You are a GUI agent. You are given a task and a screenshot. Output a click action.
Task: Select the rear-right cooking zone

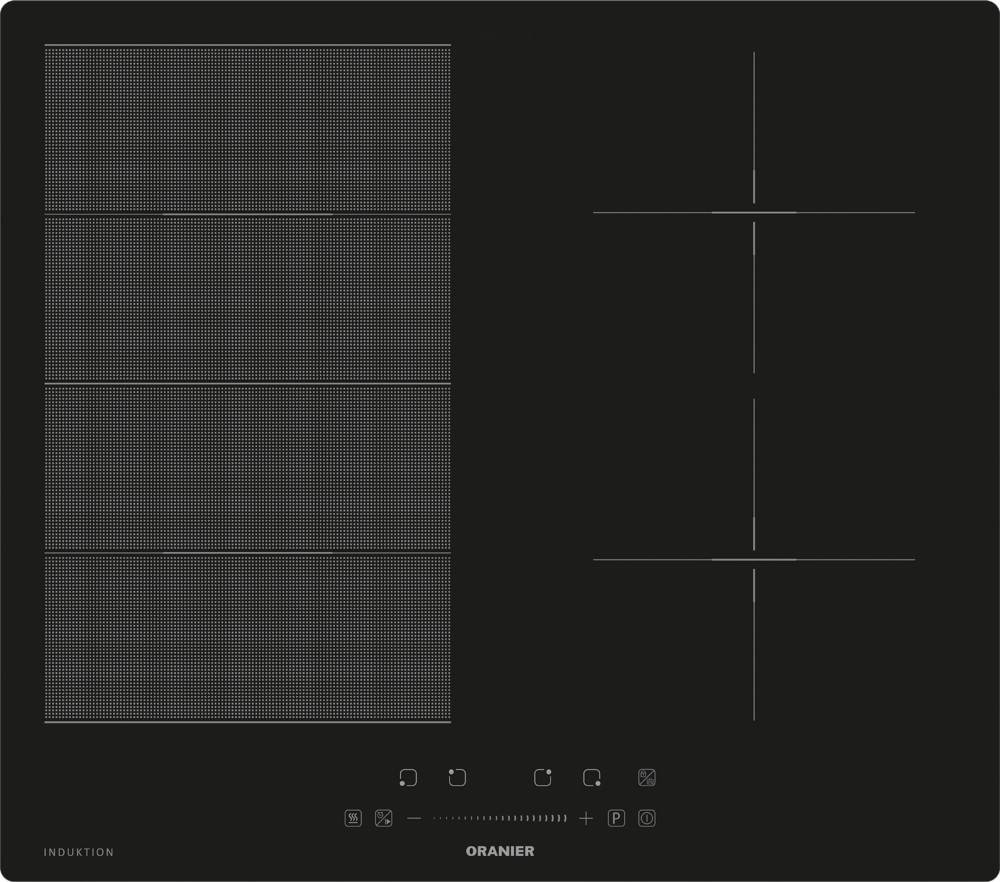543,778
